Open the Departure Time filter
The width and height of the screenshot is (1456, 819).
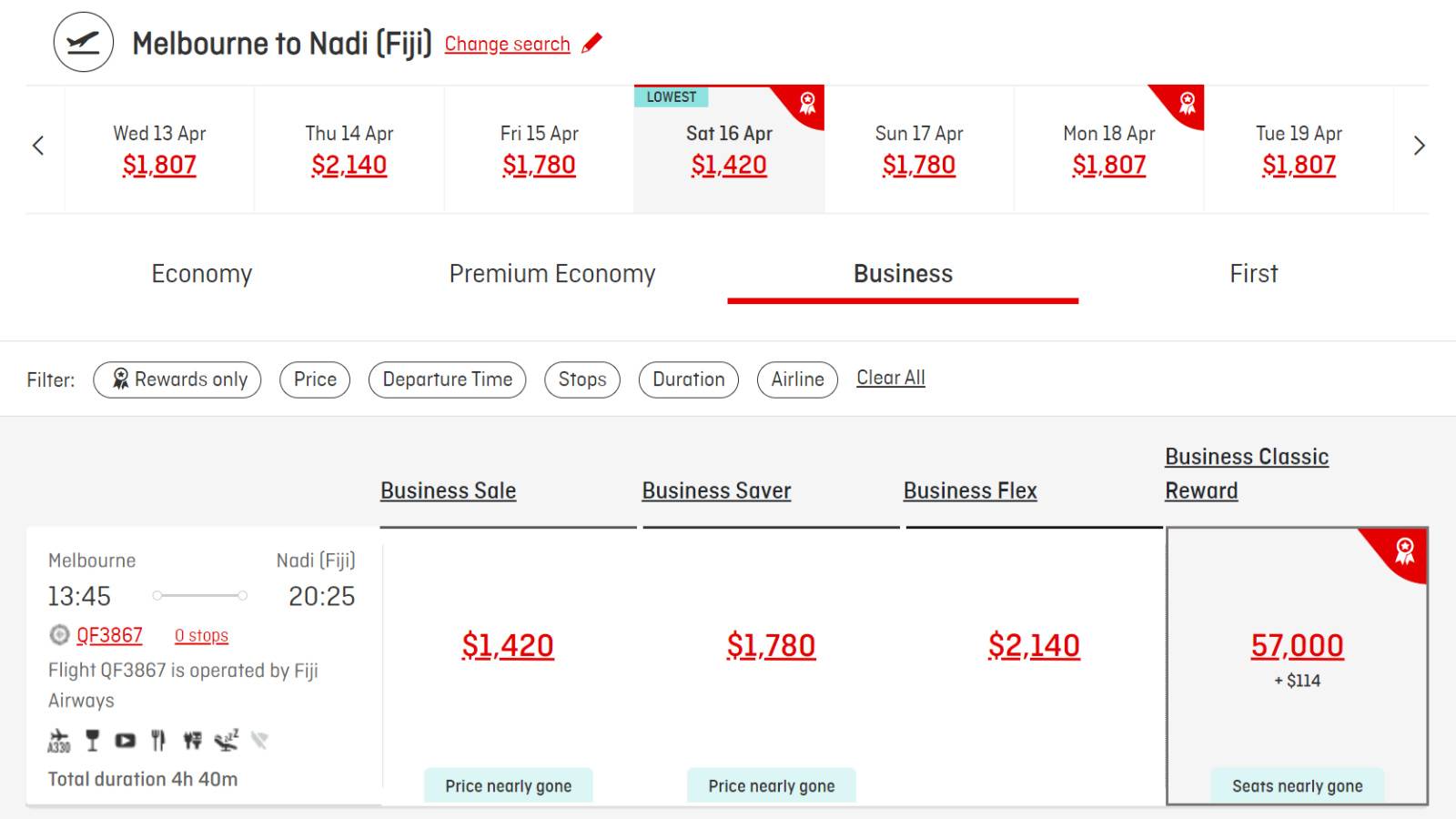pos(448,379)
